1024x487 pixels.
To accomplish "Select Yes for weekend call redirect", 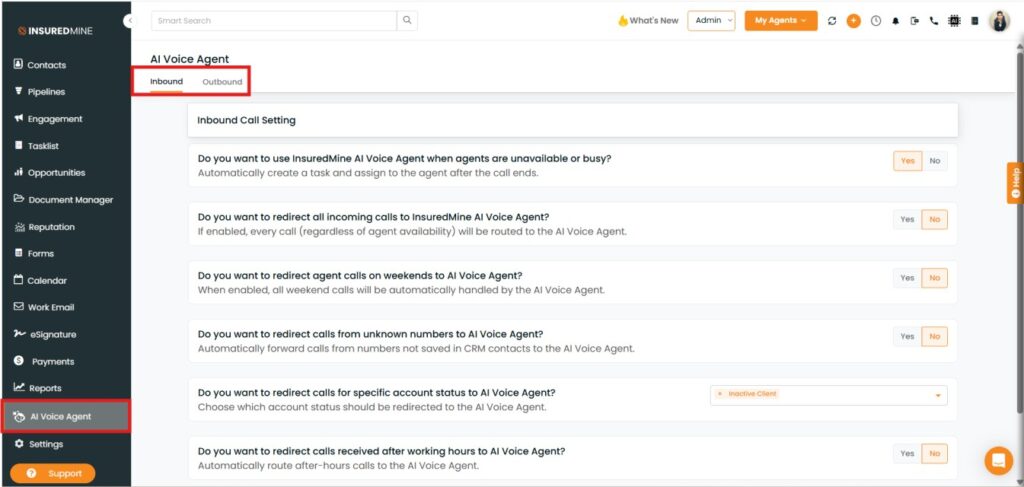I will [907, 278].
